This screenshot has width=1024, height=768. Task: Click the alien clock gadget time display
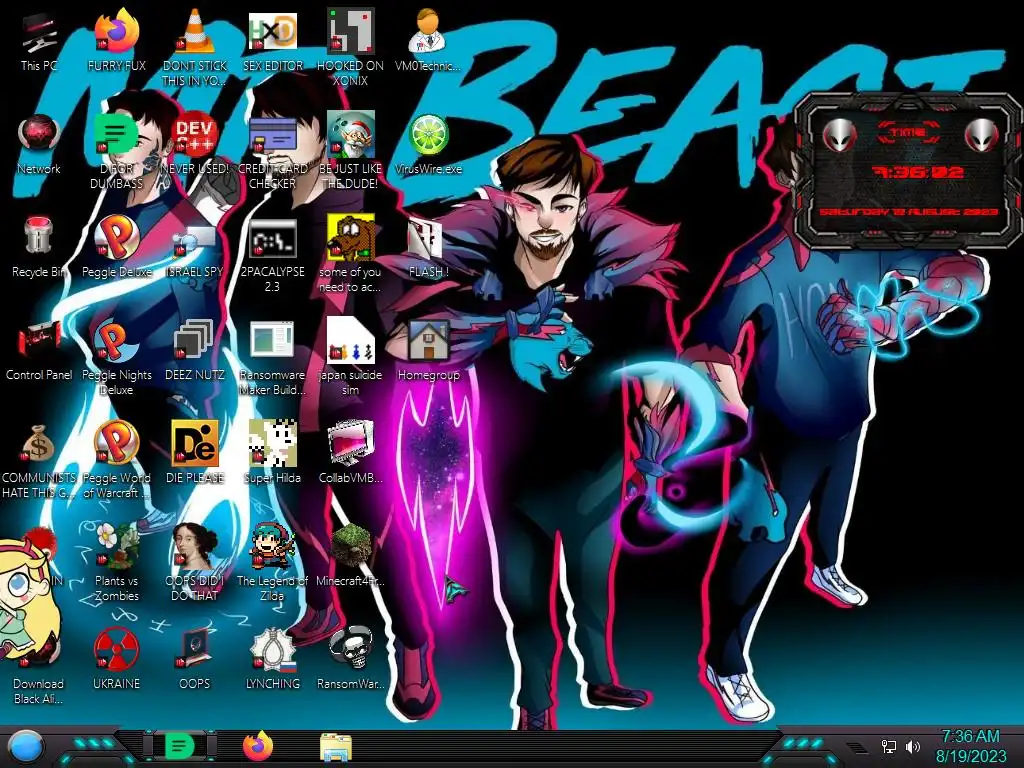(x=918, y=172)
